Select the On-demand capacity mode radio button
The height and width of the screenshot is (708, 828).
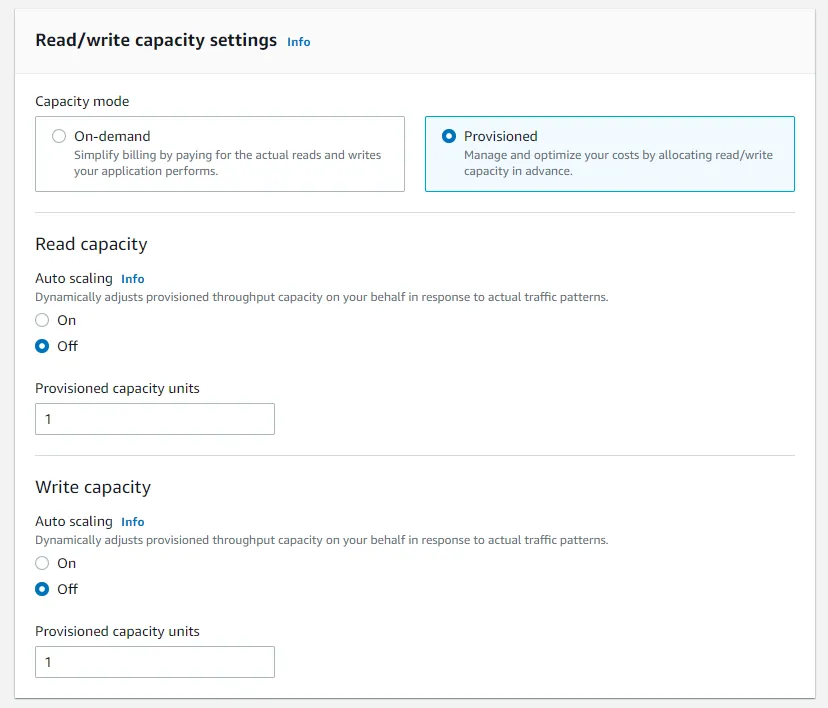pos(59,136)
